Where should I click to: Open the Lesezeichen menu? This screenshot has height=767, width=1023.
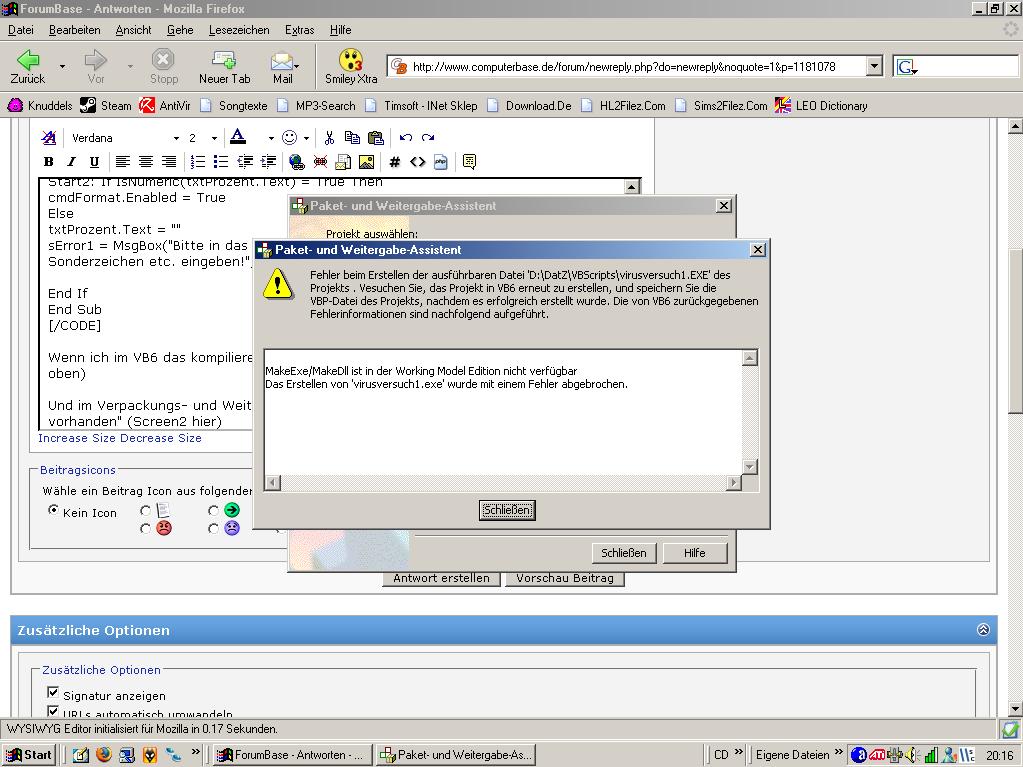coord(239,30)
